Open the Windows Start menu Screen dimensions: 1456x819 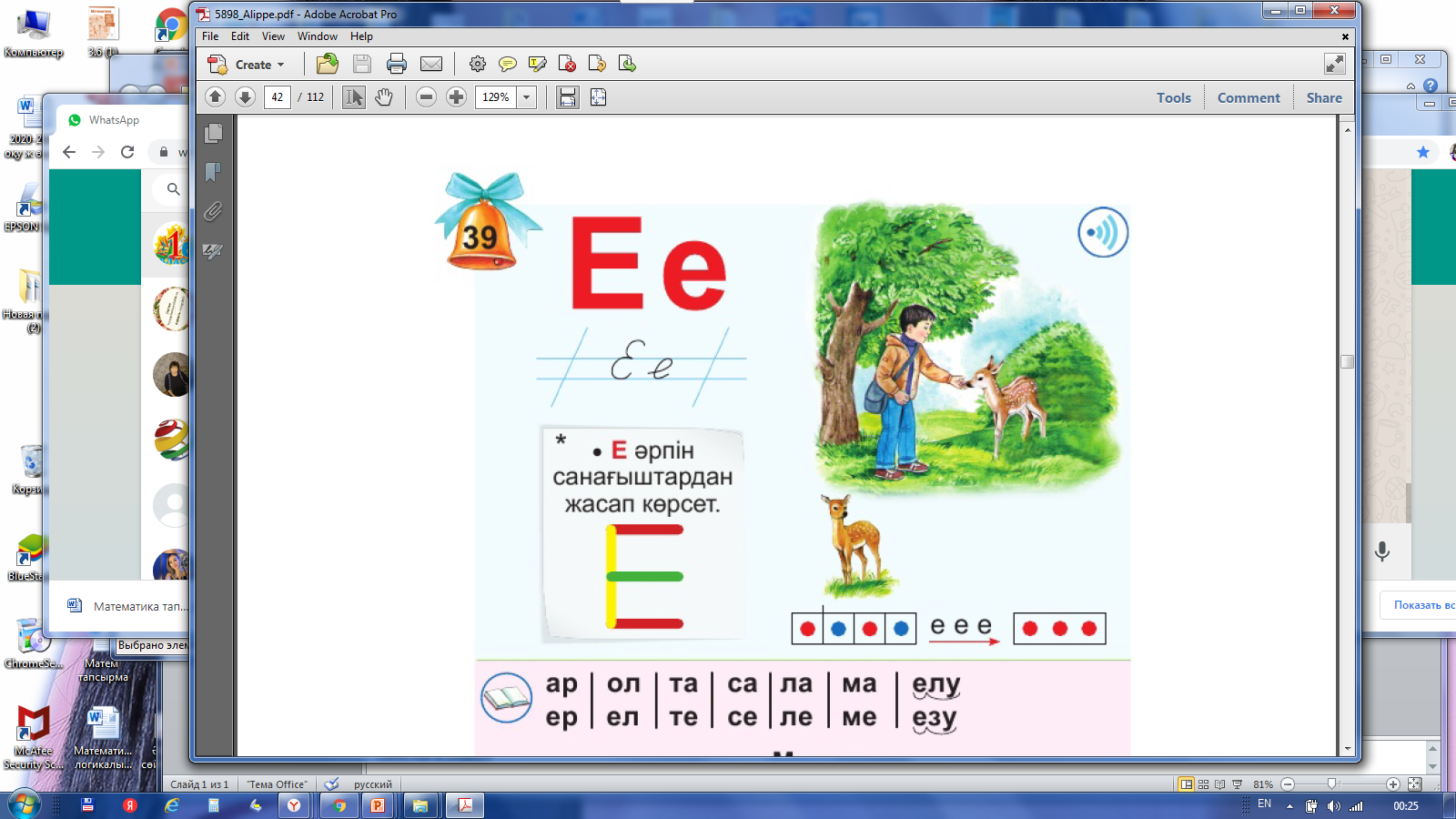tap(23, 805)
